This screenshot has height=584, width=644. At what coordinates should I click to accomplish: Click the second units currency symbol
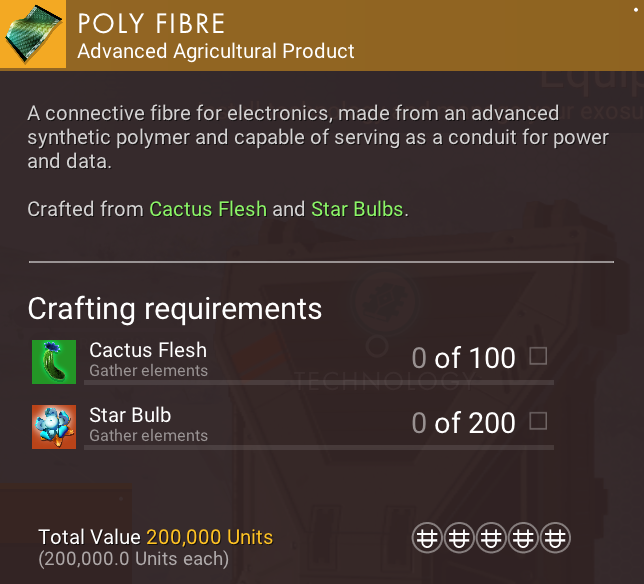click(x=458, y=538)
